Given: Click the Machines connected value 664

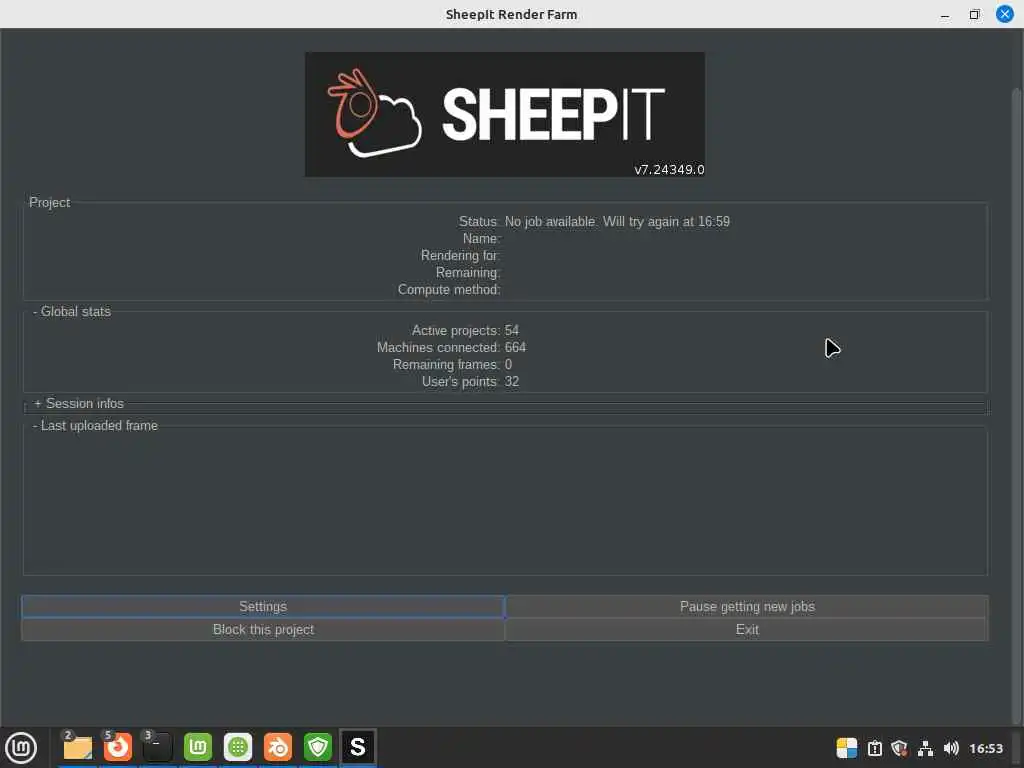Looking at the screenshot, I should 515,347.
